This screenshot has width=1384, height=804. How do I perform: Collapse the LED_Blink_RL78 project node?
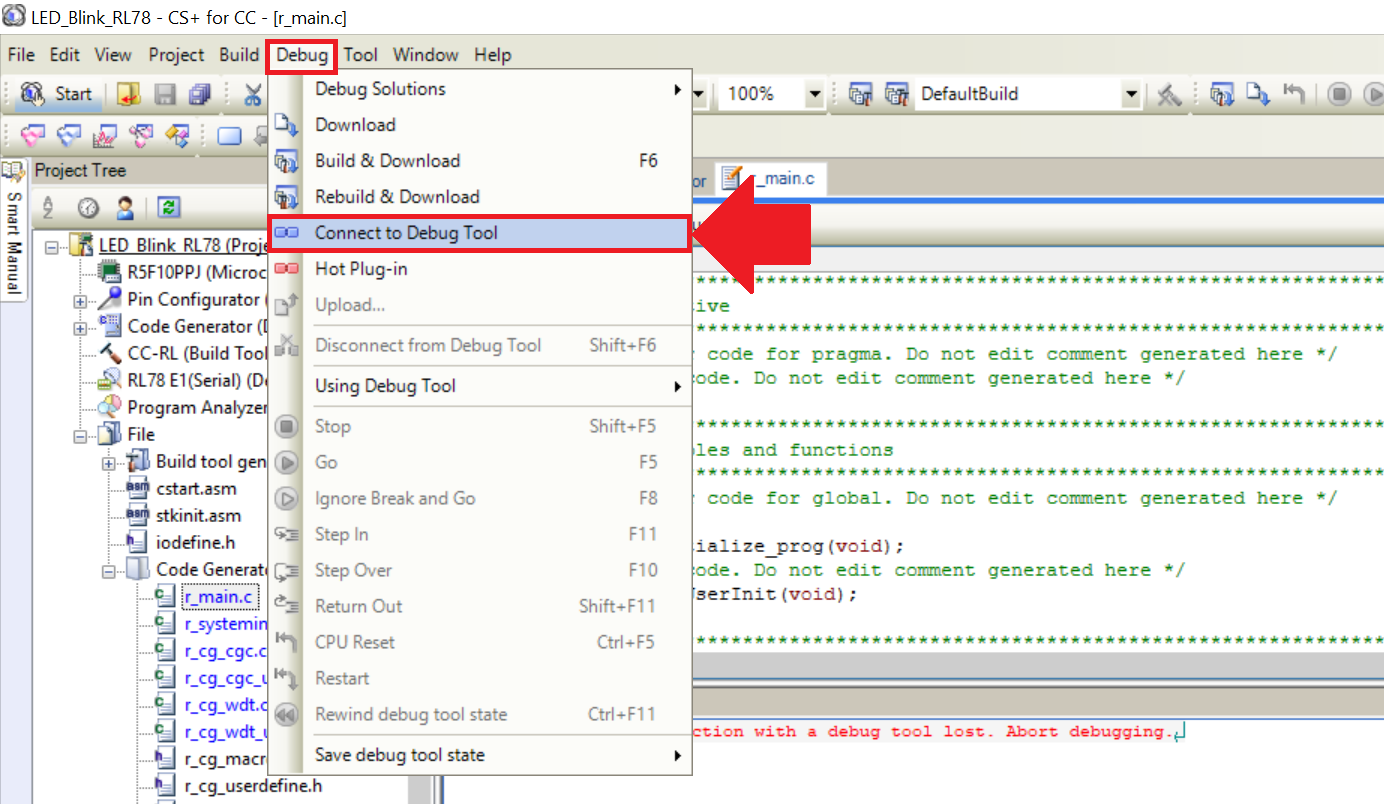51,246
